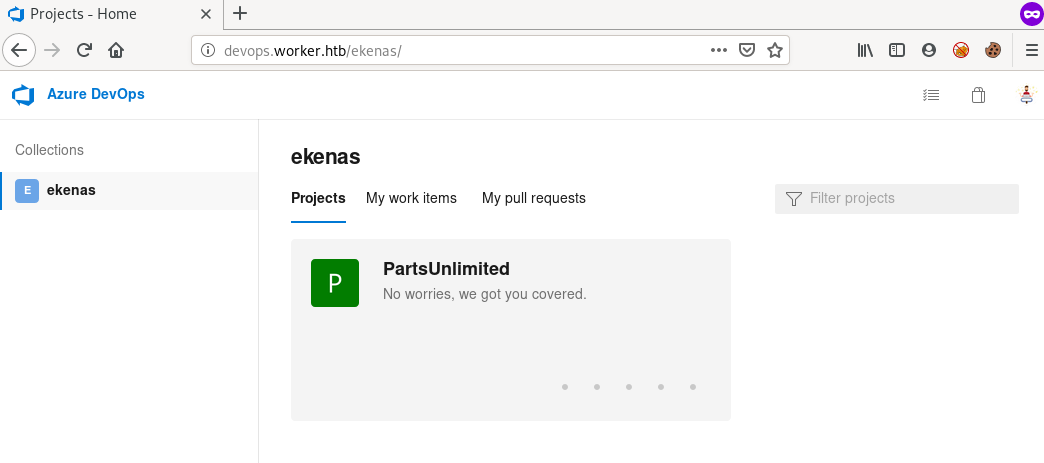The width and height of the screenshot is (1044, 463).
Task: Open the marketplace shopping bag icon
Action: [x=978, y=96]
